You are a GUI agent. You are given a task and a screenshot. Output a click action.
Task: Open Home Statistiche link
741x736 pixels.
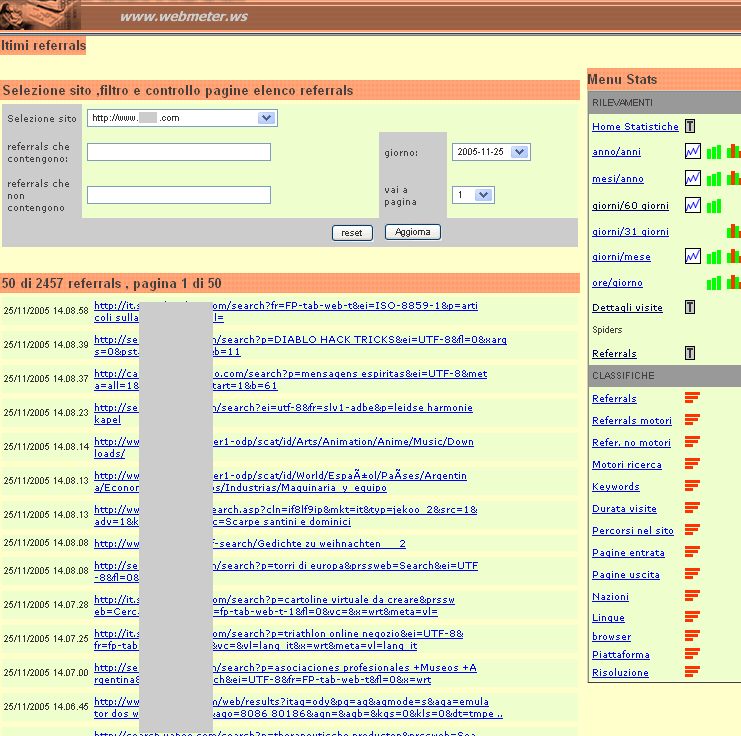pyautogui.click(x=635, y=127)
